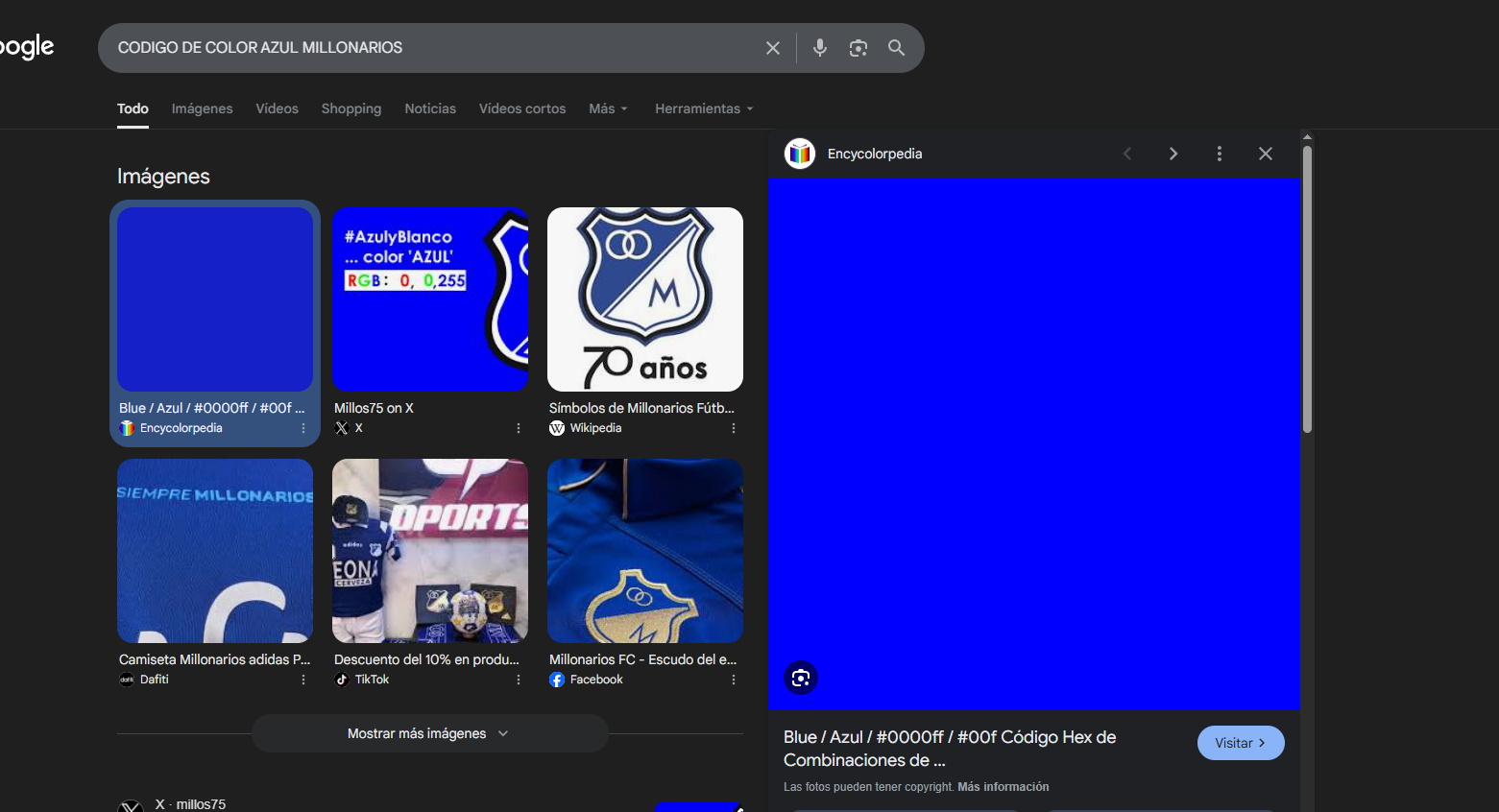Open the X · millos75 result
Screen dimensions: 1499x812
(190, 804)
